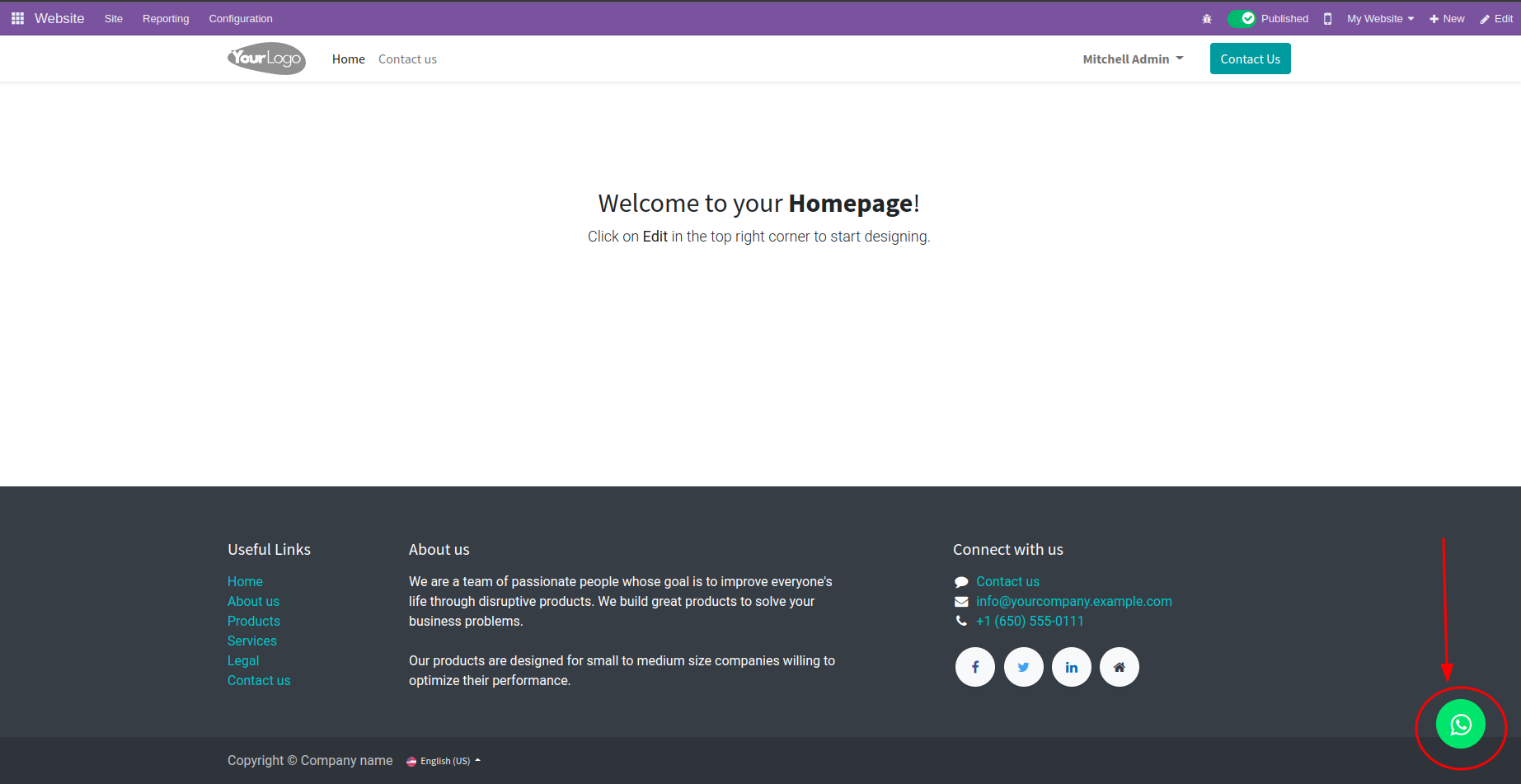This screenshot has width=1521, height=784.
Task: Open the Reporting menu
Action: 166,18
